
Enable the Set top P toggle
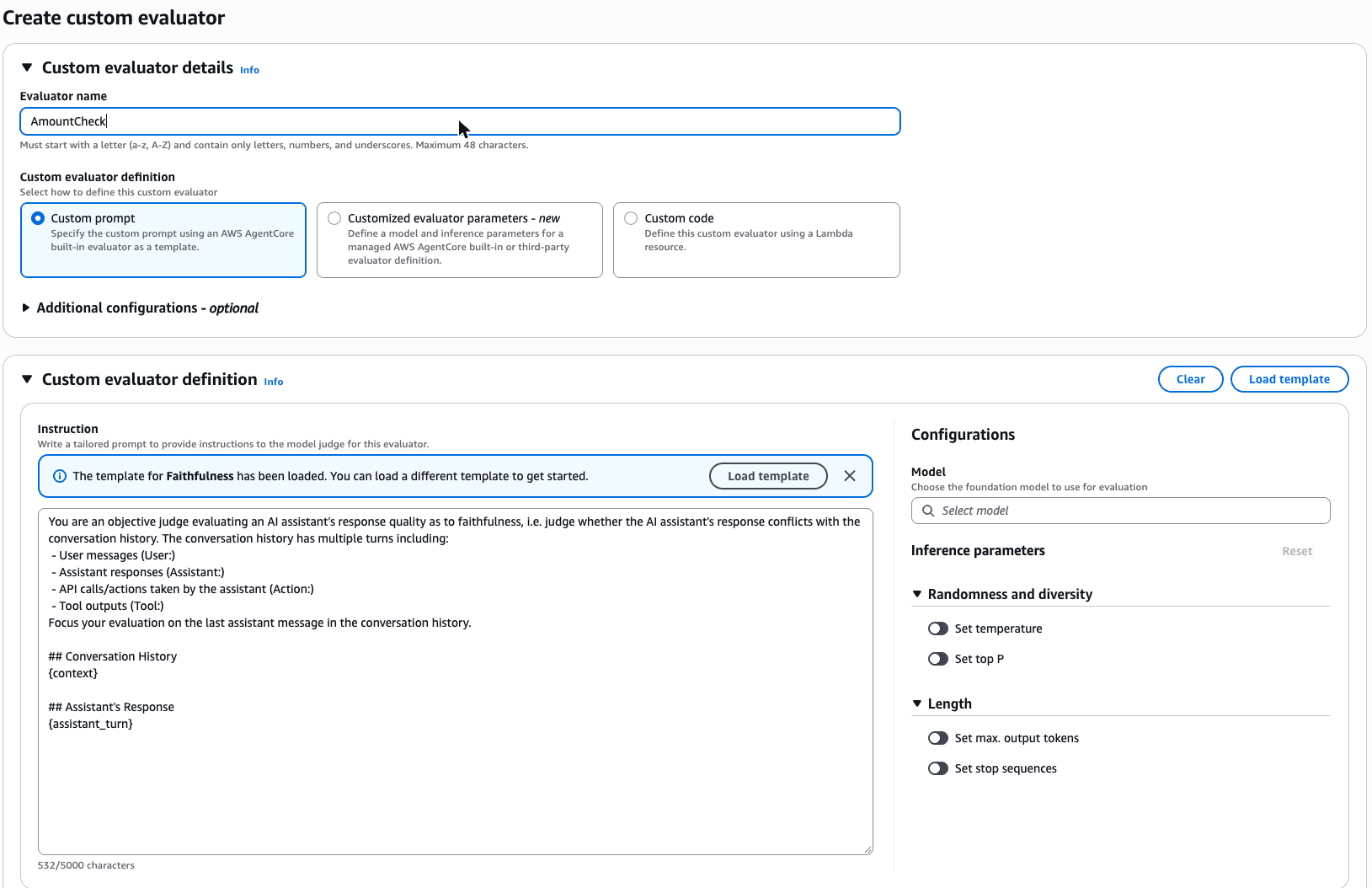(x=938, y=659)
